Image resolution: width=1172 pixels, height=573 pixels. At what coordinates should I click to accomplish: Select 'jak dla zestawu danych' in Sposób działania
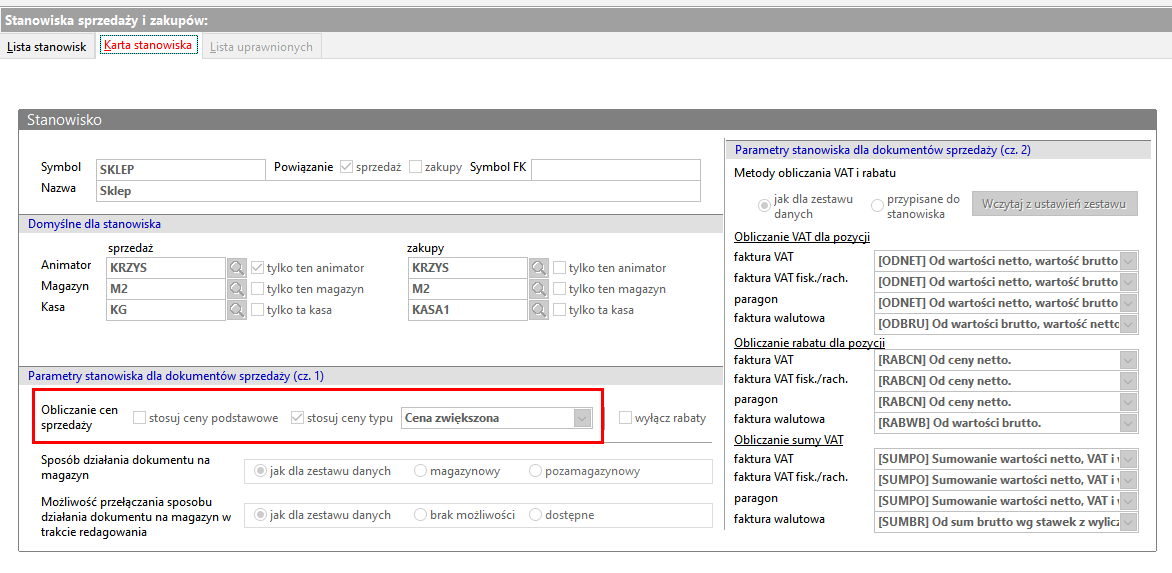tap(260, 471)
